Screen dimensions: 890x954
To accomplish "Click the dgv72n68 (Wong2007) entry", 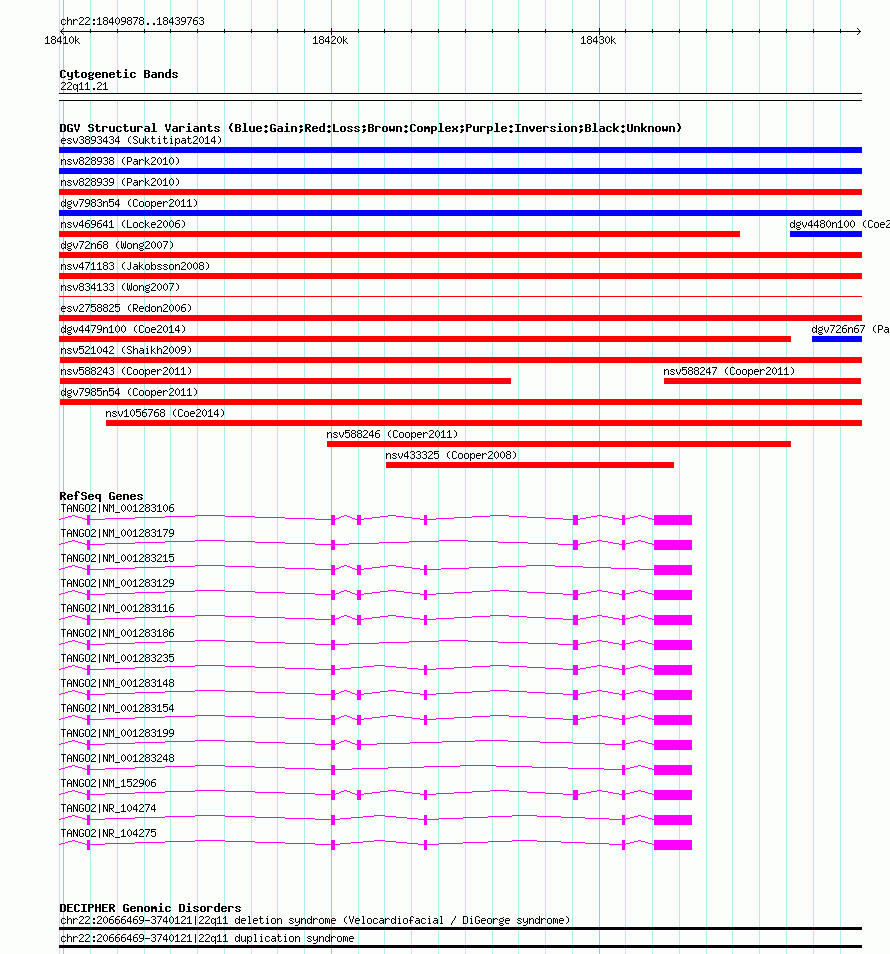I will (117, 245).
